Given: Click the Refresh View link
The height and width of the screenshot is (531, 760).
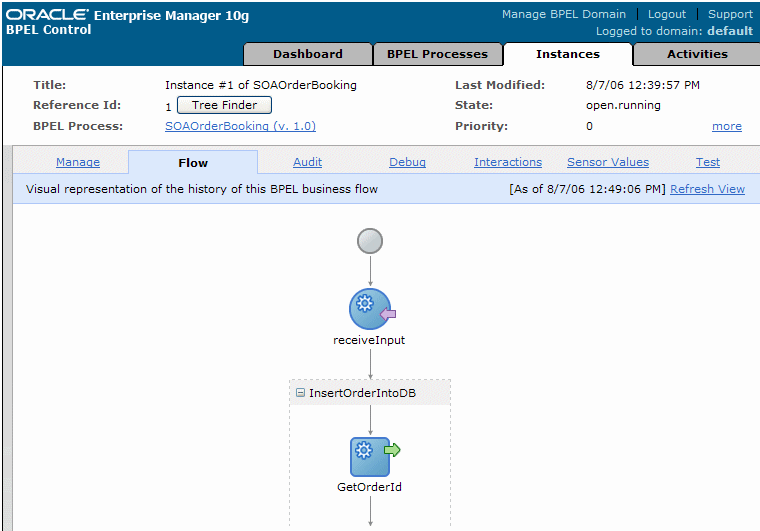Looking at the screenshot, I should point(707,189).
